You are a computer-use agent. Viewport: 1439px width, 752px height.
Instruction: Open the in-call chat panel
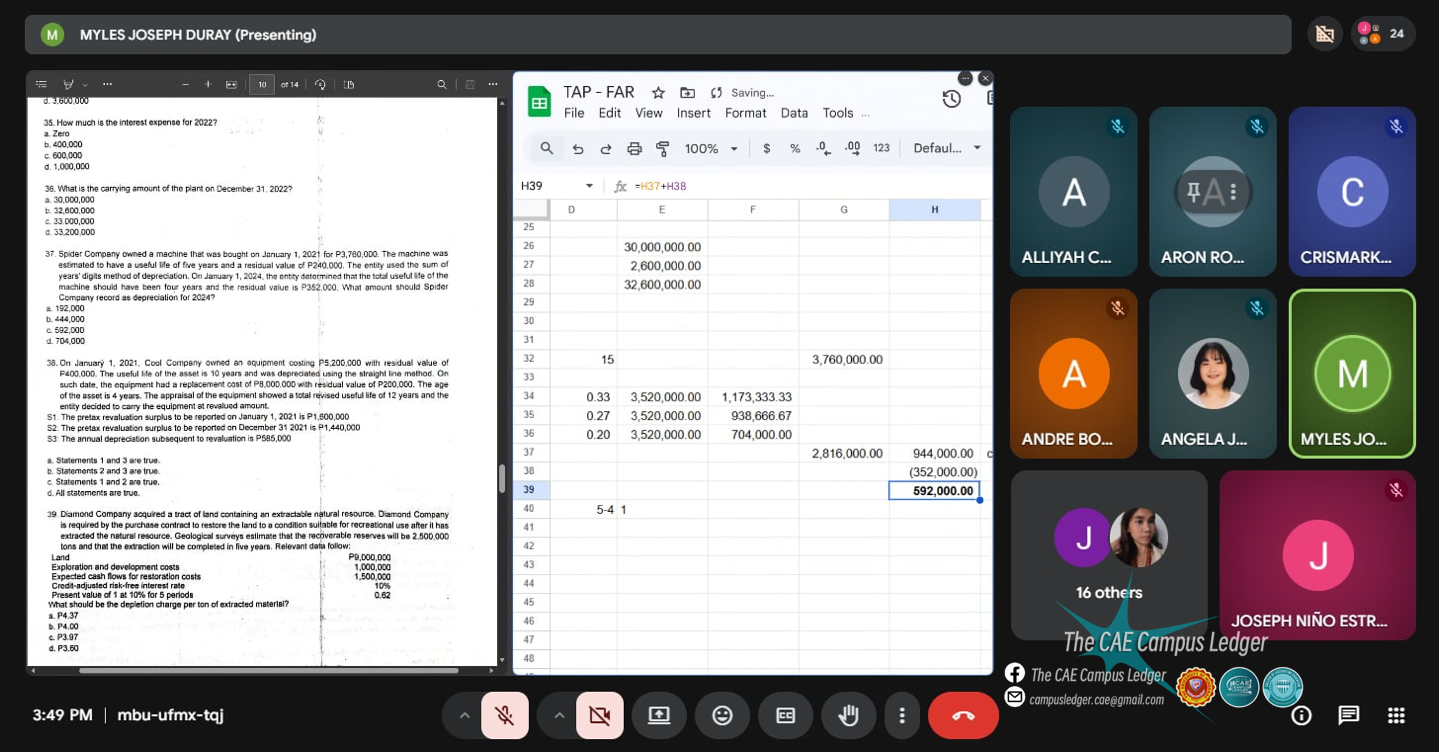(1349, 715)
